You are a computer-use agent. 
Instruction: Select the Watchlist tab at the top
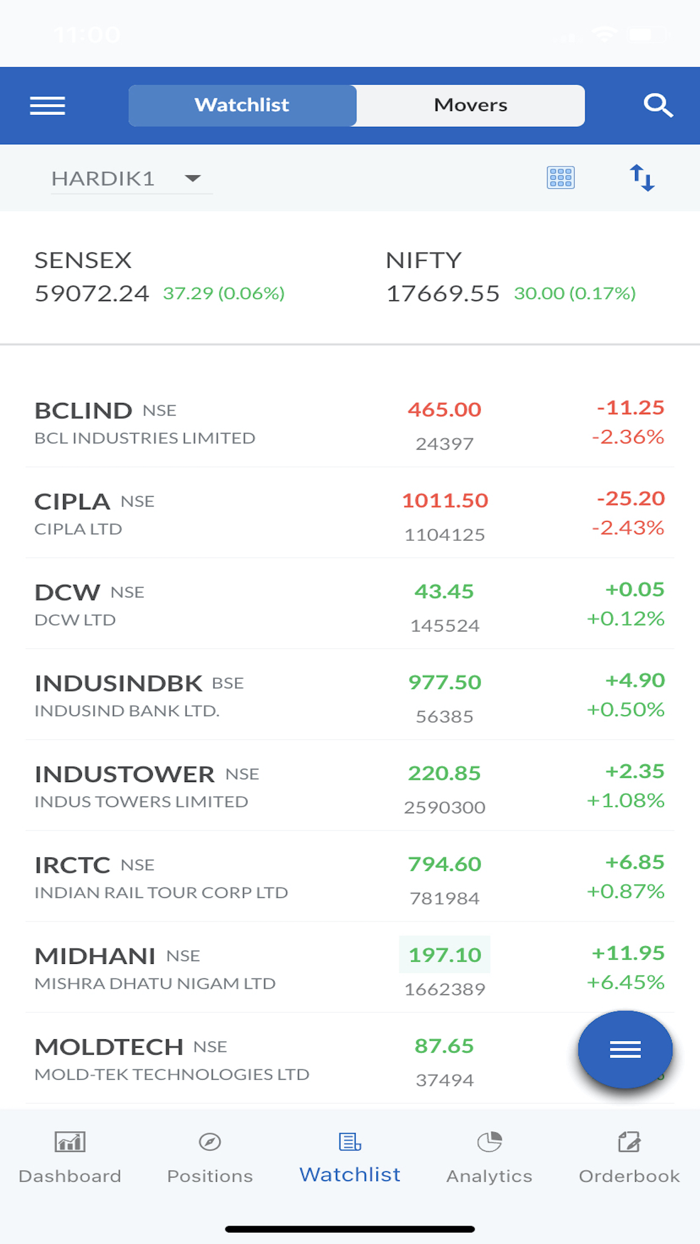tap(241, 105)
